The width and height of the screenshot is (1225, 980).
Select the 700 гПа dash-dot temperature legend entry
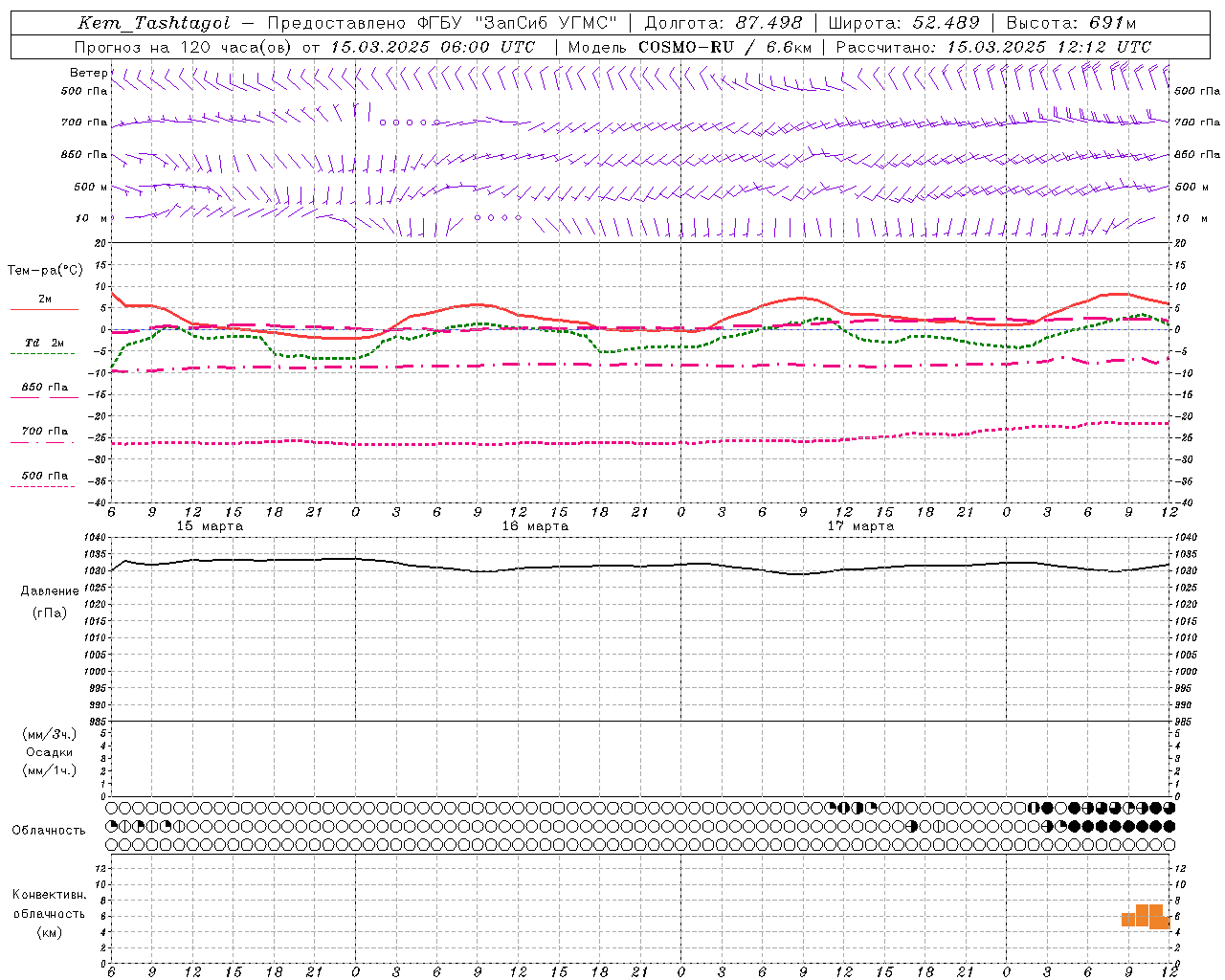[x=44, y=432]
